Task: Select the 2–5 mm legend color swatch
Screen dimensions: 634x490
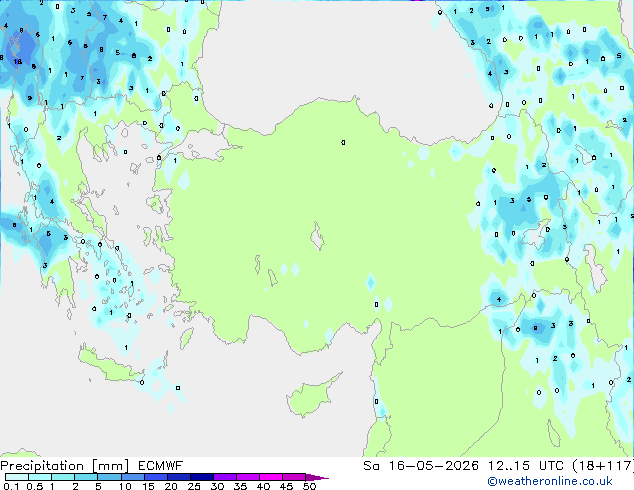Action: 86,477
